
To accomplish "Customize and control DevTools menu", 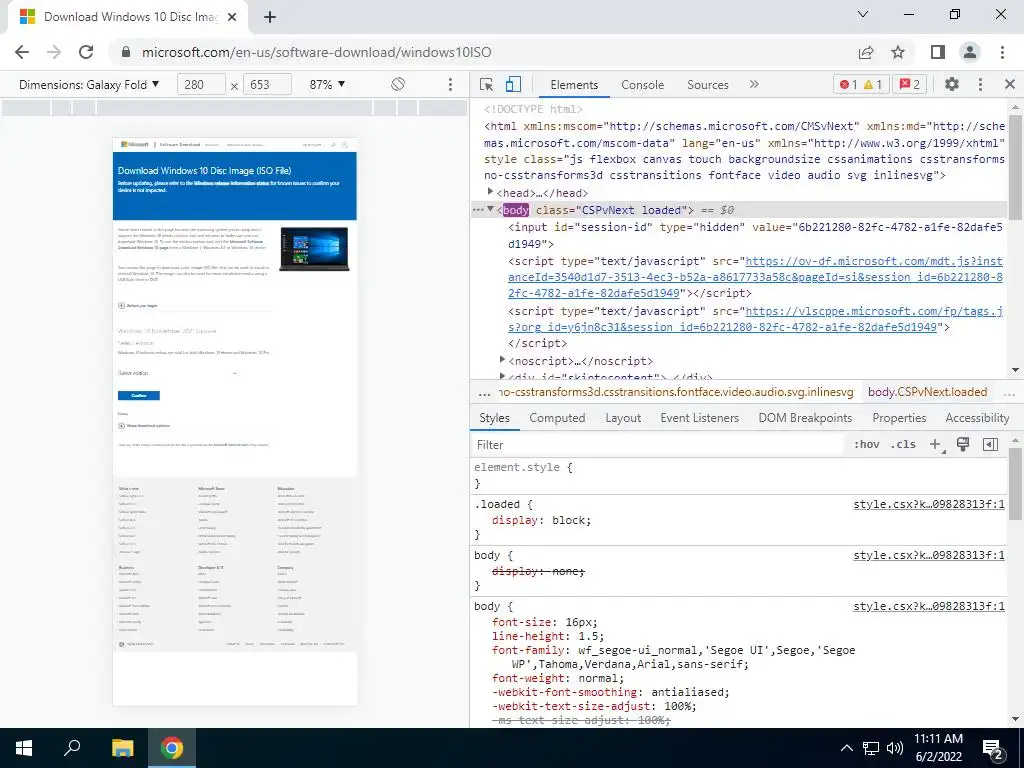I will [x=980, y=84].
